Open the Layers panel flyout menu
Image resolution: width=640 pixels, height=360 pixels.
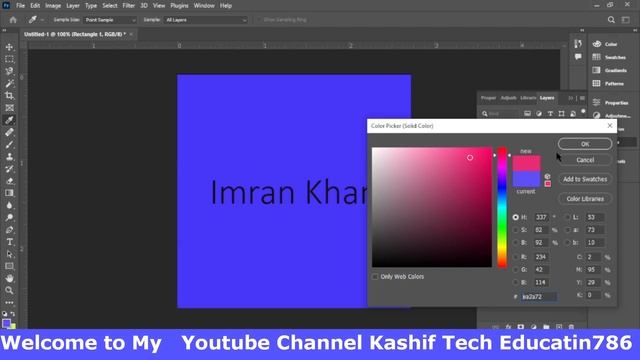(x=582, y=98)
